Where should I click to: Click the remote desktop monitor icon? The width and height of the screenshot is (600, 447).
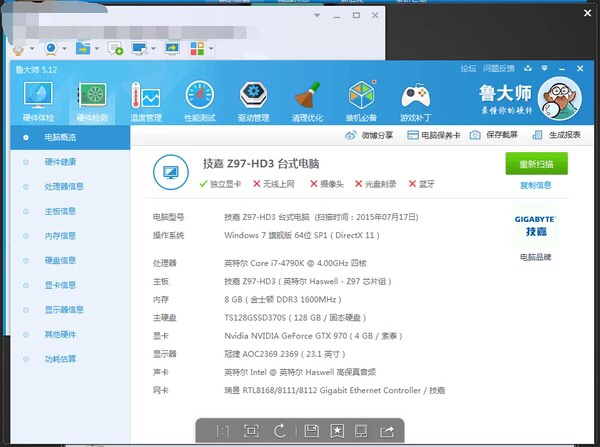click(x=140, y=49)
